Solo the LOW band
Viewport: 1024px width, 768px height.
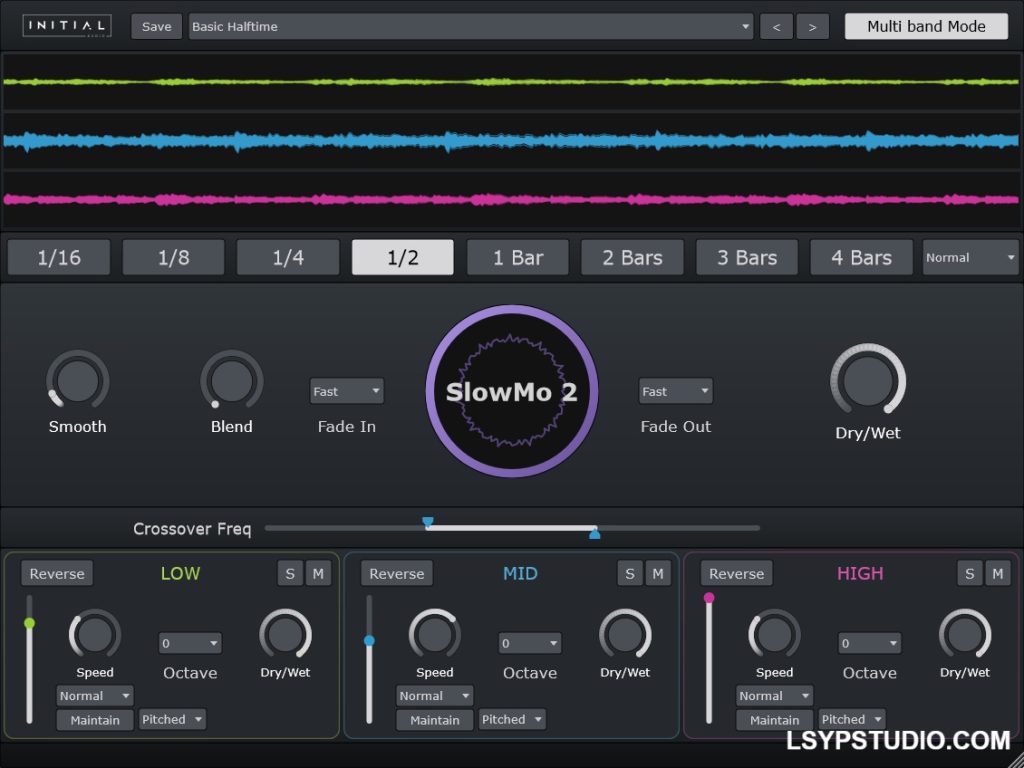290,573
